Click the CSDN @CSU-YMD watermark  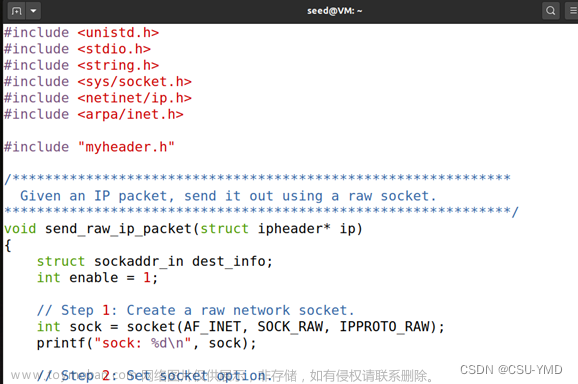point(511,370)
